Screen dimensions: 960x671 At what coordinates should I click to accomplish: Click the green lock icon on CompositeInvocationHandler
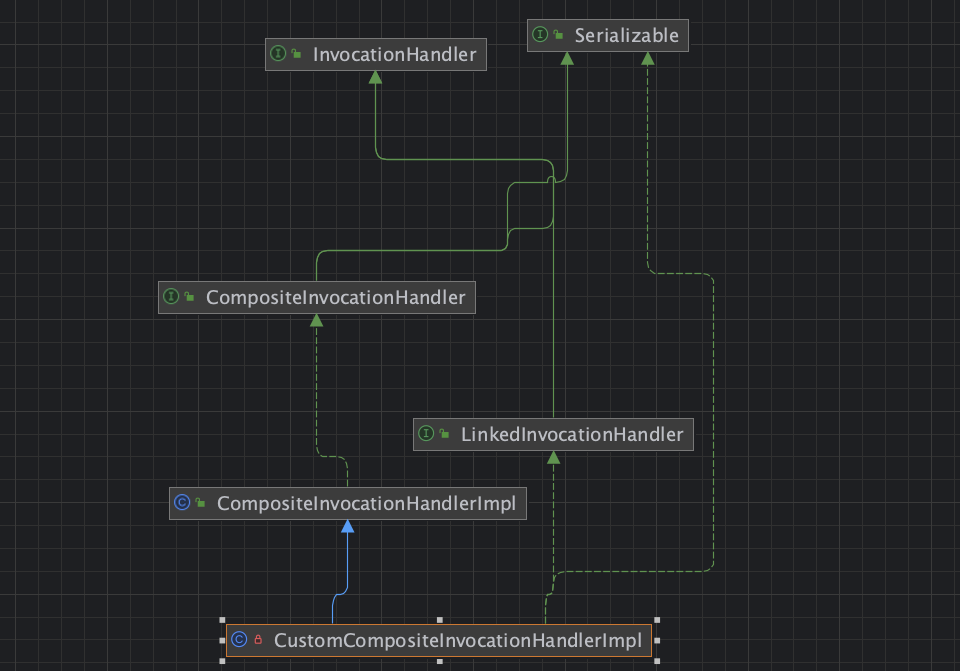tap(189, 298)
